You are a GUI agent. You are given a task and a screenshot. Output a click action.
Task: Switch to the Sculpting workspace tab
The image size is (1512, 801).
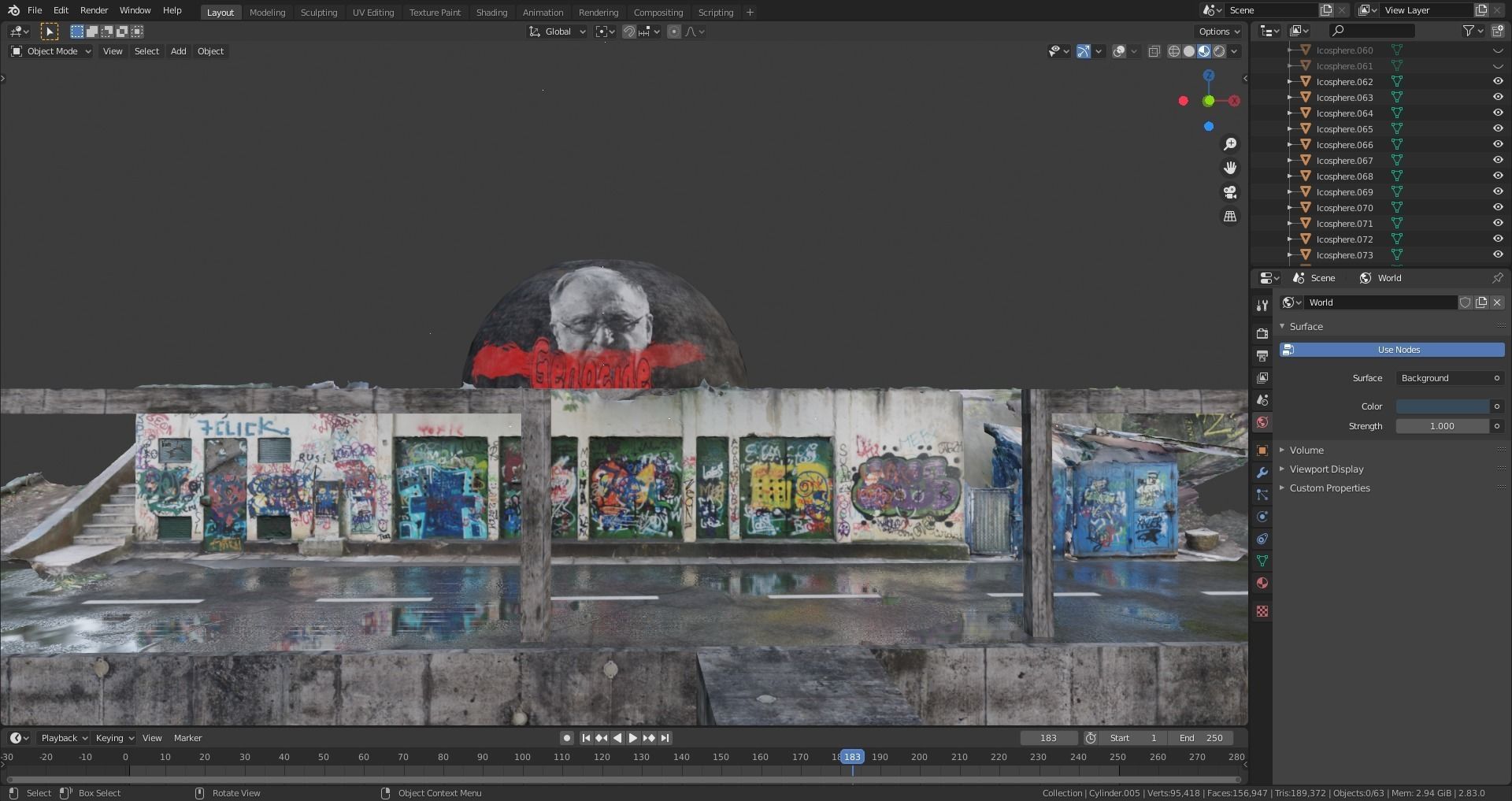point(318,13)
